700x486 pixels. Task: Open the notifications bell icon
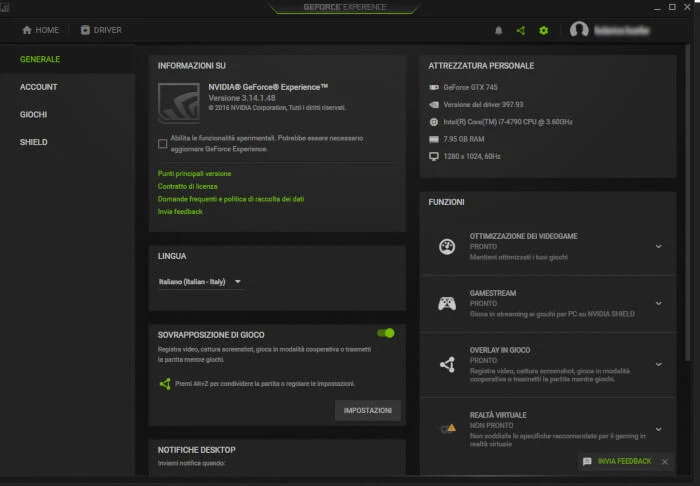pyautogui.click(x=498, y=30)
